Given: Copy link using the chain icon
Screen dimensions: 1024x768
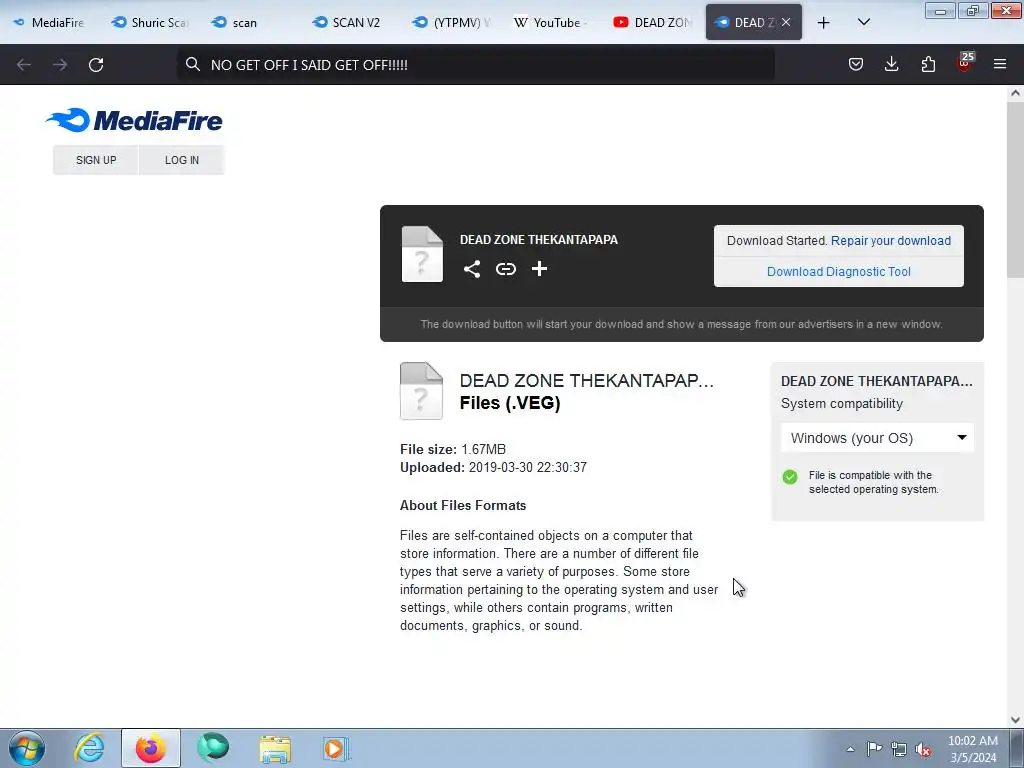Looking at the screenshot, I should [505, 269].
